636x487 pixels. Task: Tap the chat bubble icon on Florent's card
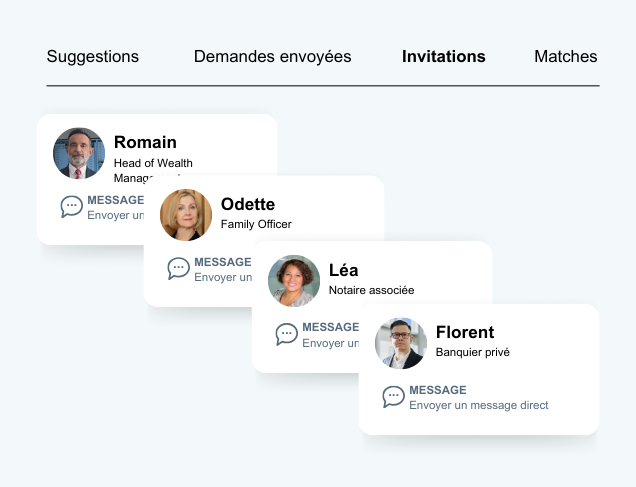pos(394,397)
